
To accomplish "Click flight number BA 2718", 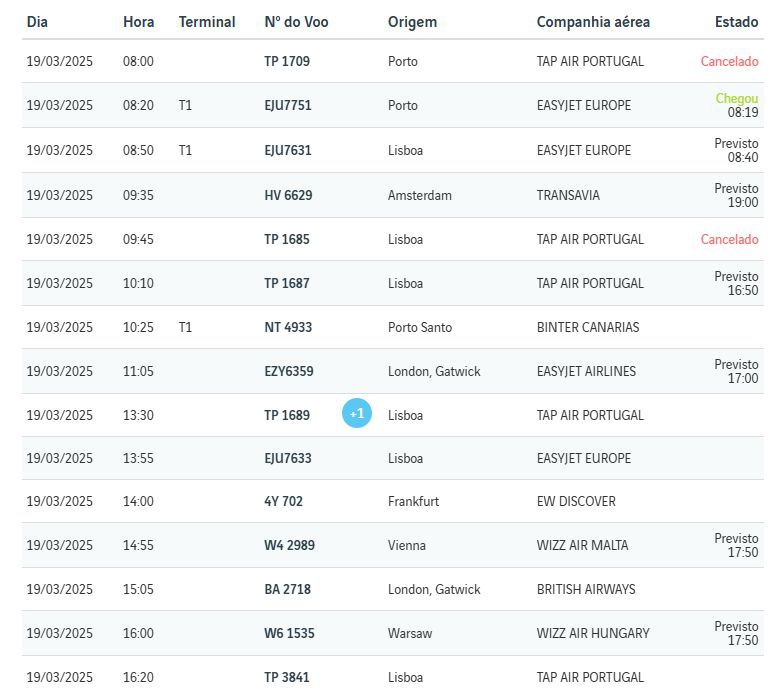I will click(x=287, y=589).
